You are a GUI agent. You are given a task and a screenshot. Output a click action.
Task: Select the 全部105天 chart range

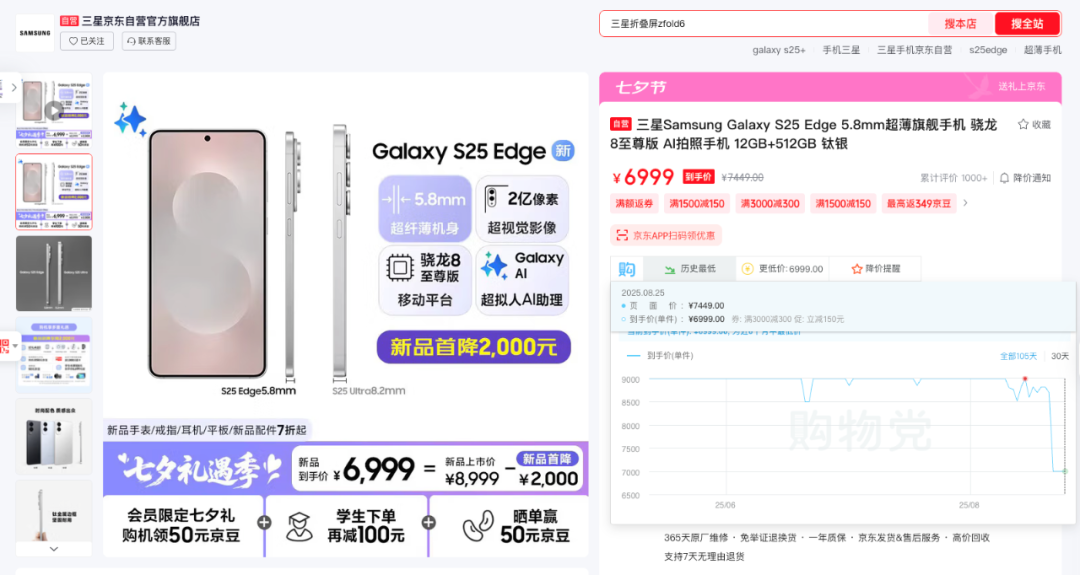1018,356
